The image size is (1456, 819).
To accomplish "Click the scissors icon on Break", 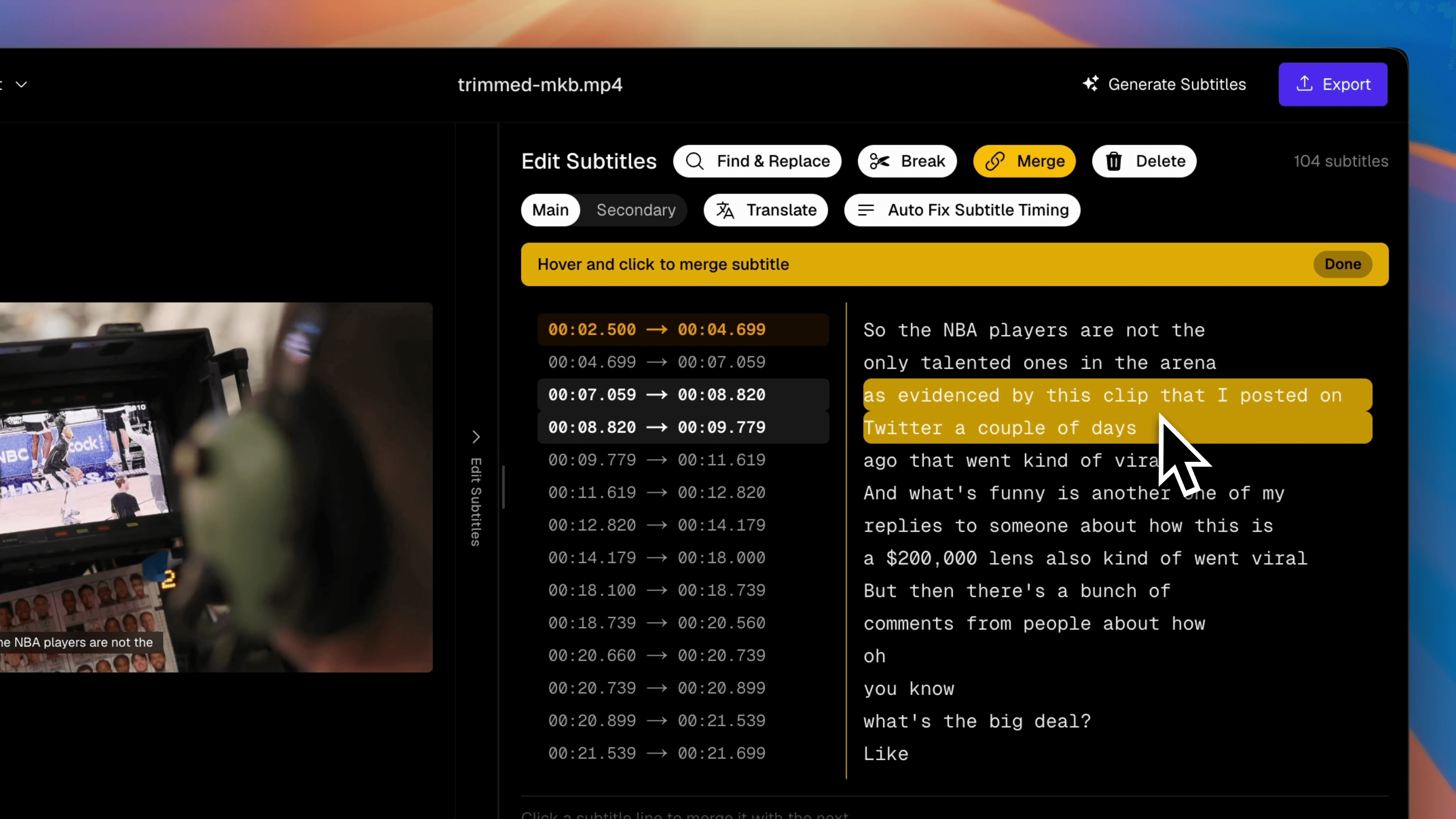I will (879, 161).
